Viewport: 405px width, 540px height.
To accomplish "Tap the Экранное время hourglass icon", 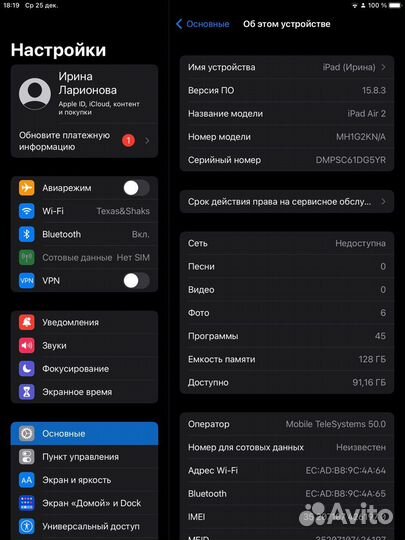I will [27, 392].
